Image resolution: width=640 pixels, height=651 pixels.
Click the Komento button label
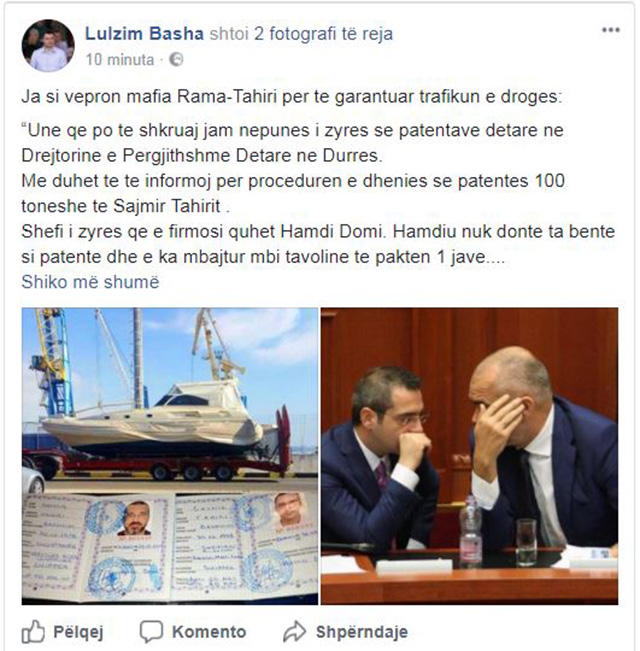point(209,632)
